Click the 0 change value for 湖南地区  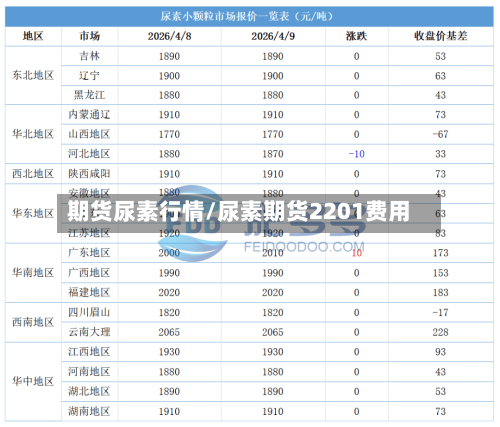(356, 412)
